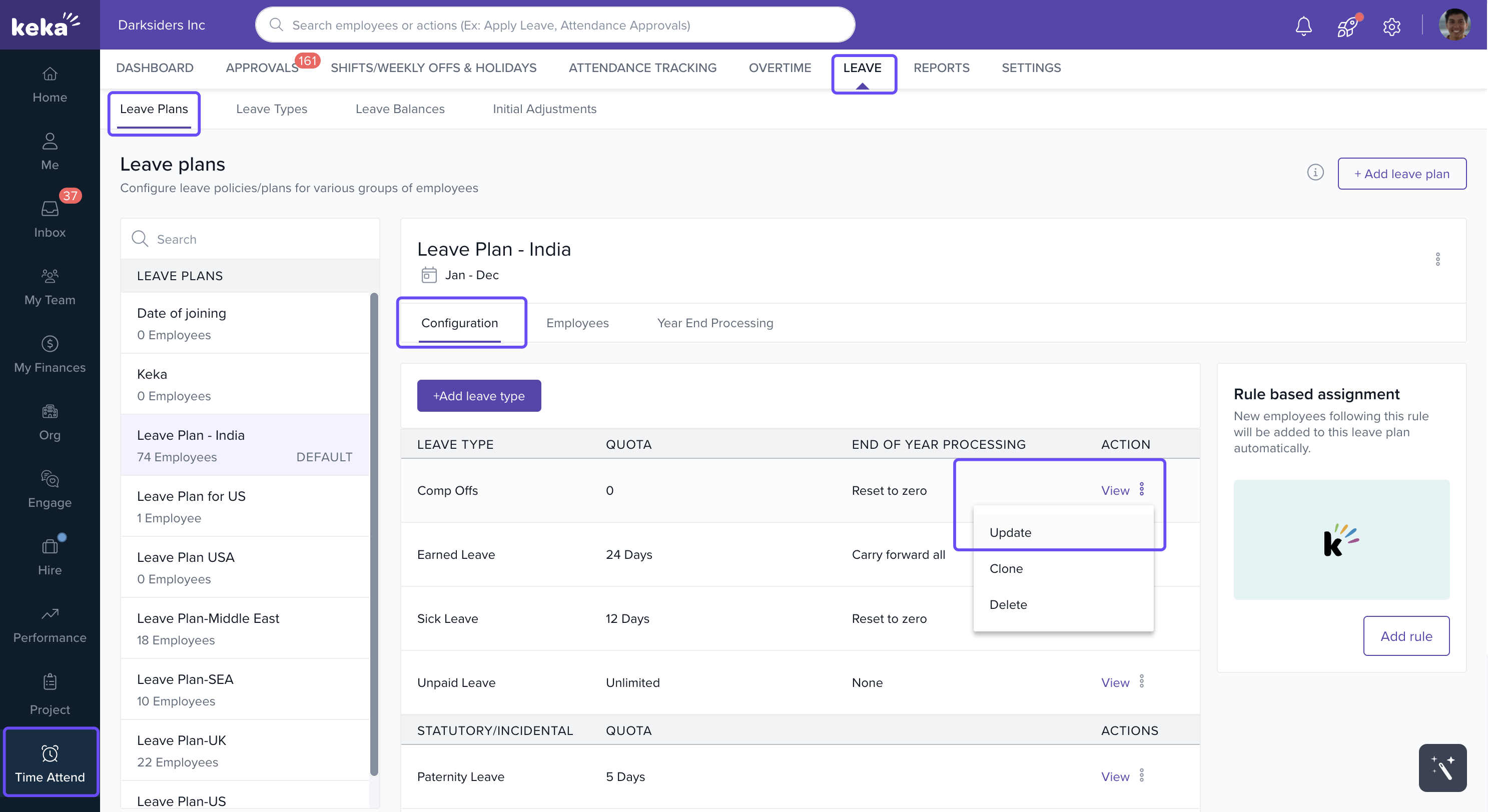Select Clone in the dropdown menu
The image size is (1488, 812).
click(x=1006, y=568)
